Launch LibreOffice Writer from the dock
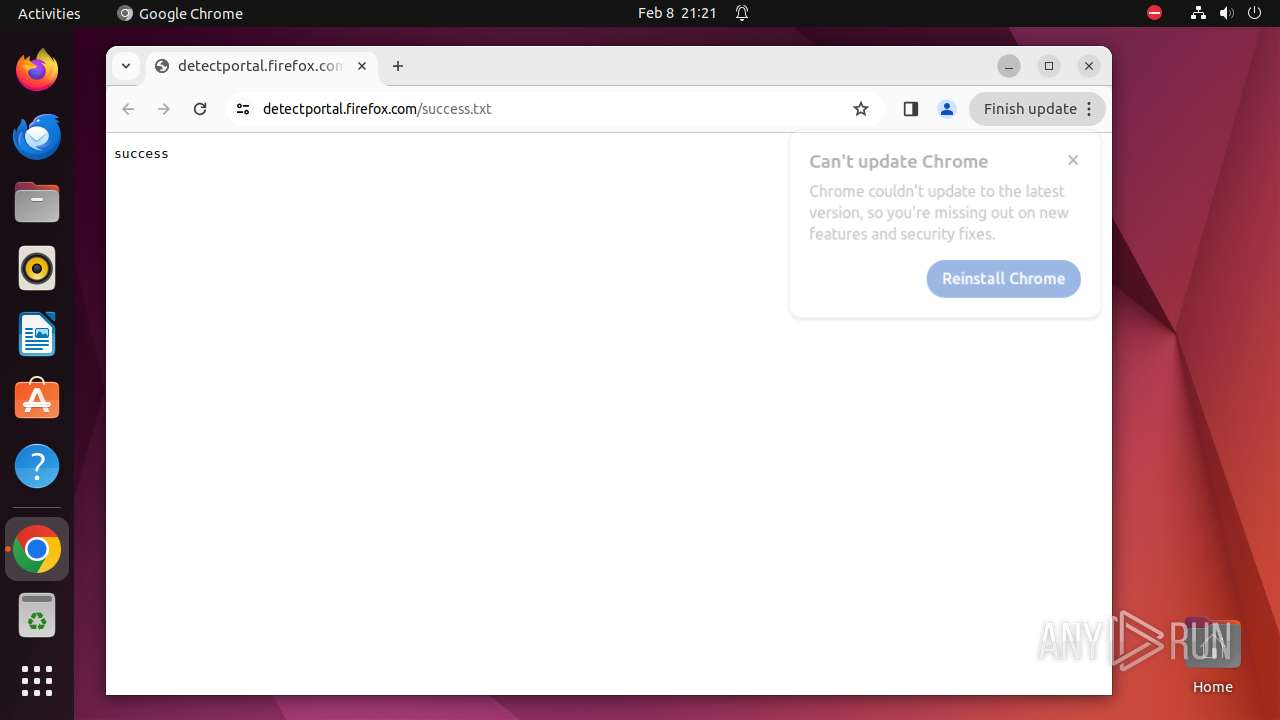Viewport: 1280px width, 720px height. click(x=37, y=334)
